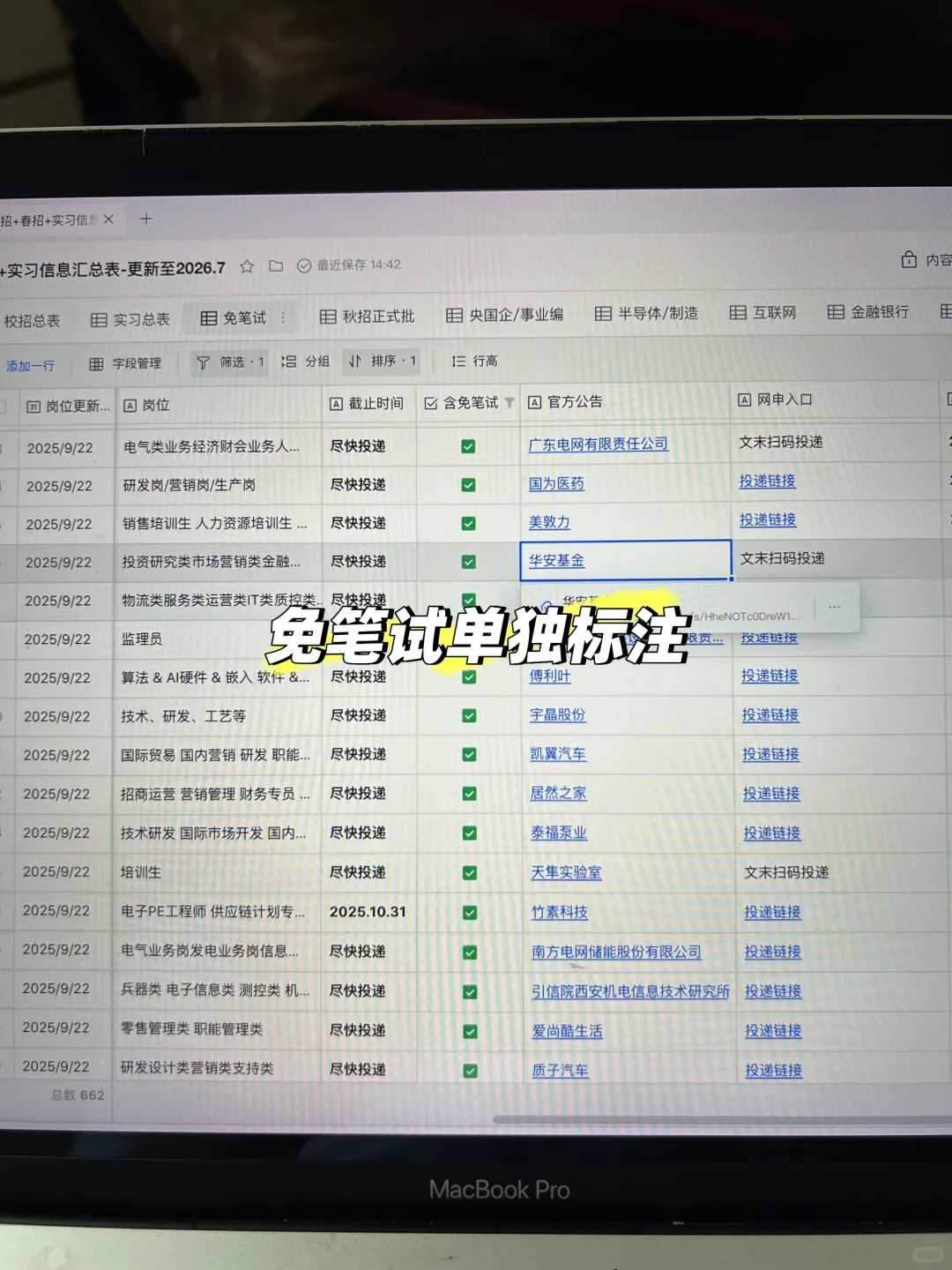Toggle 含免笔试 checkbox in 质子汽车 row

click(x=471, y=1071)
